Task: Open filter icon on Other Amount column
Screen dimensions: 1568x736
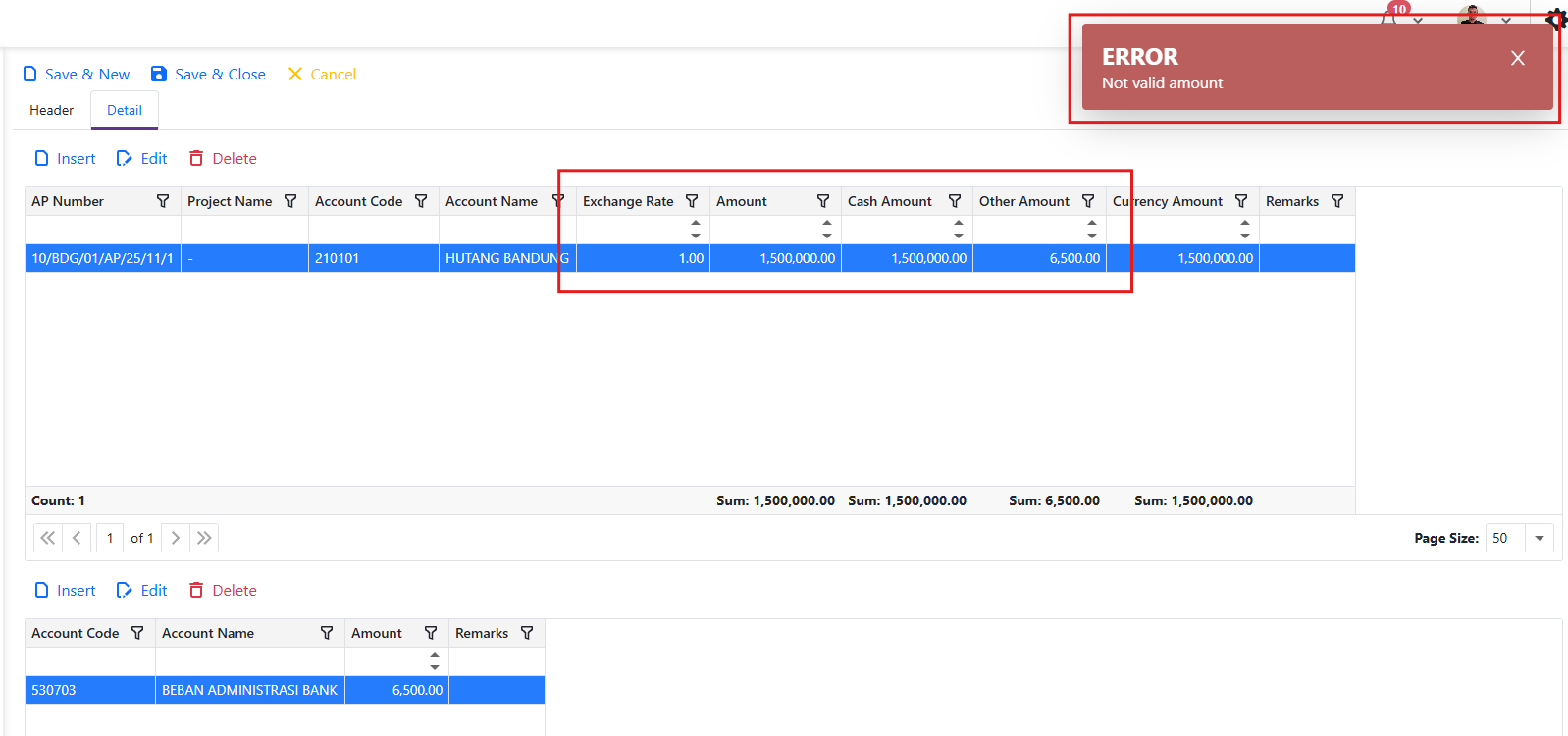Action: point(1088,201)
